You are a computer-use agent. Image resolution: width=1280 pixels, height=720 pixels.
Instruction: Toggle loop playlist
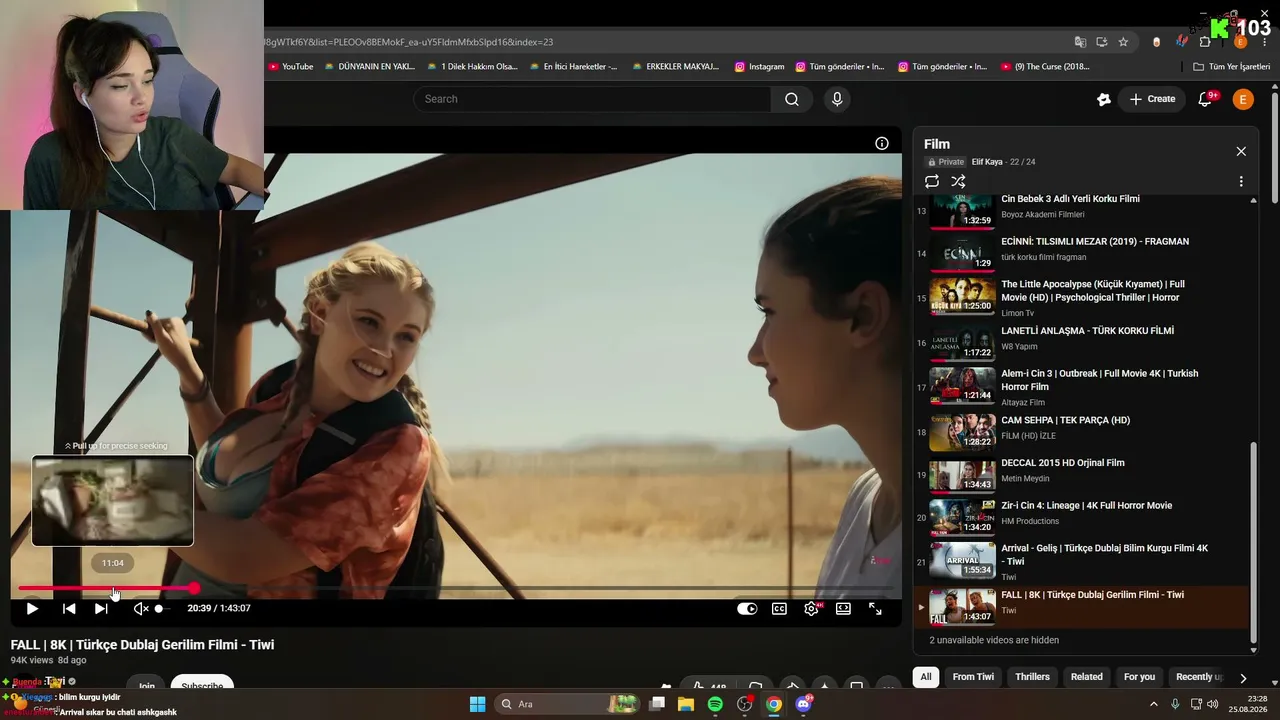pos(932,181)
